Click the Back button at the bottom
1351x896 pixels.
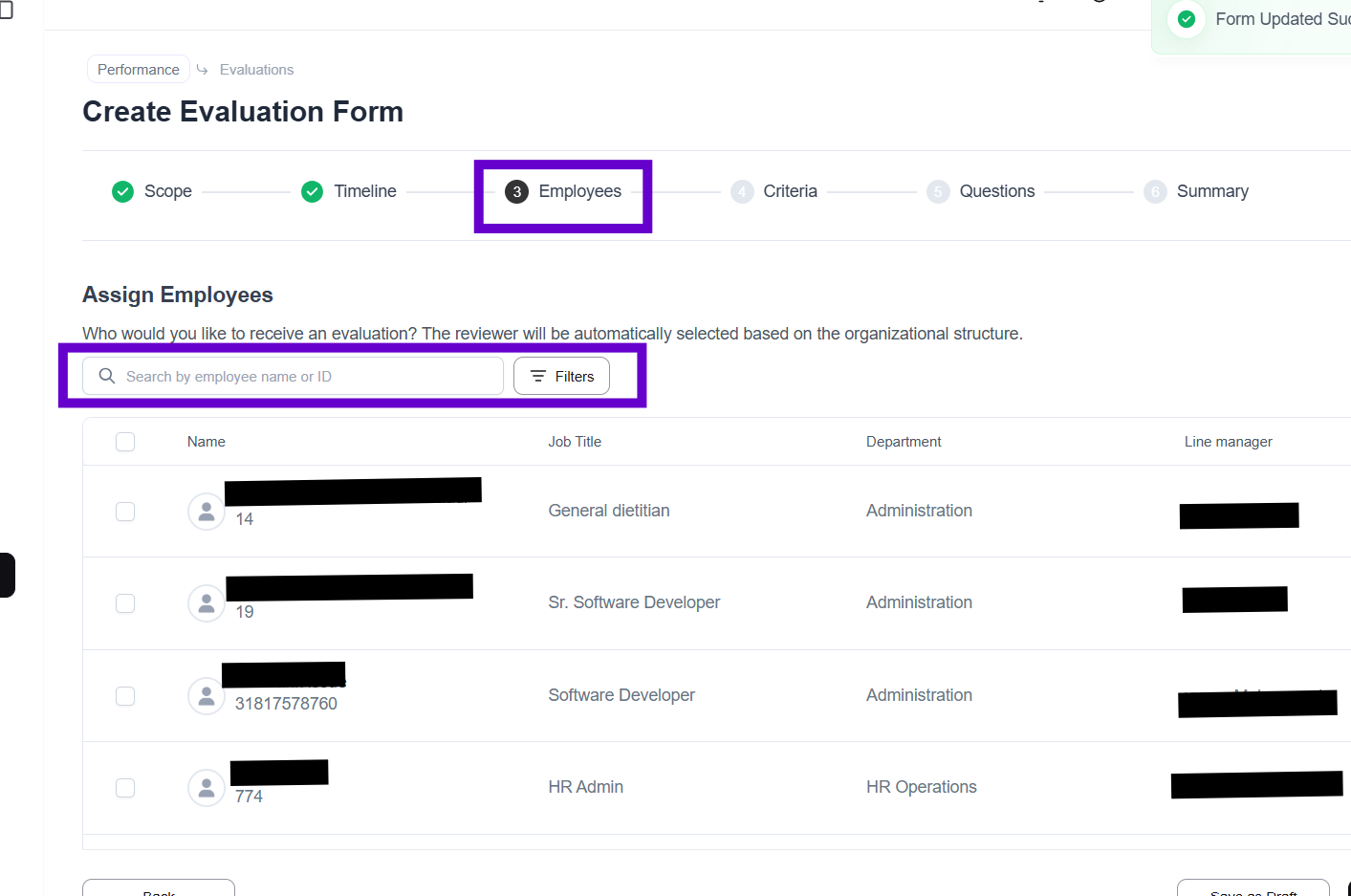(x=159, y=889)
